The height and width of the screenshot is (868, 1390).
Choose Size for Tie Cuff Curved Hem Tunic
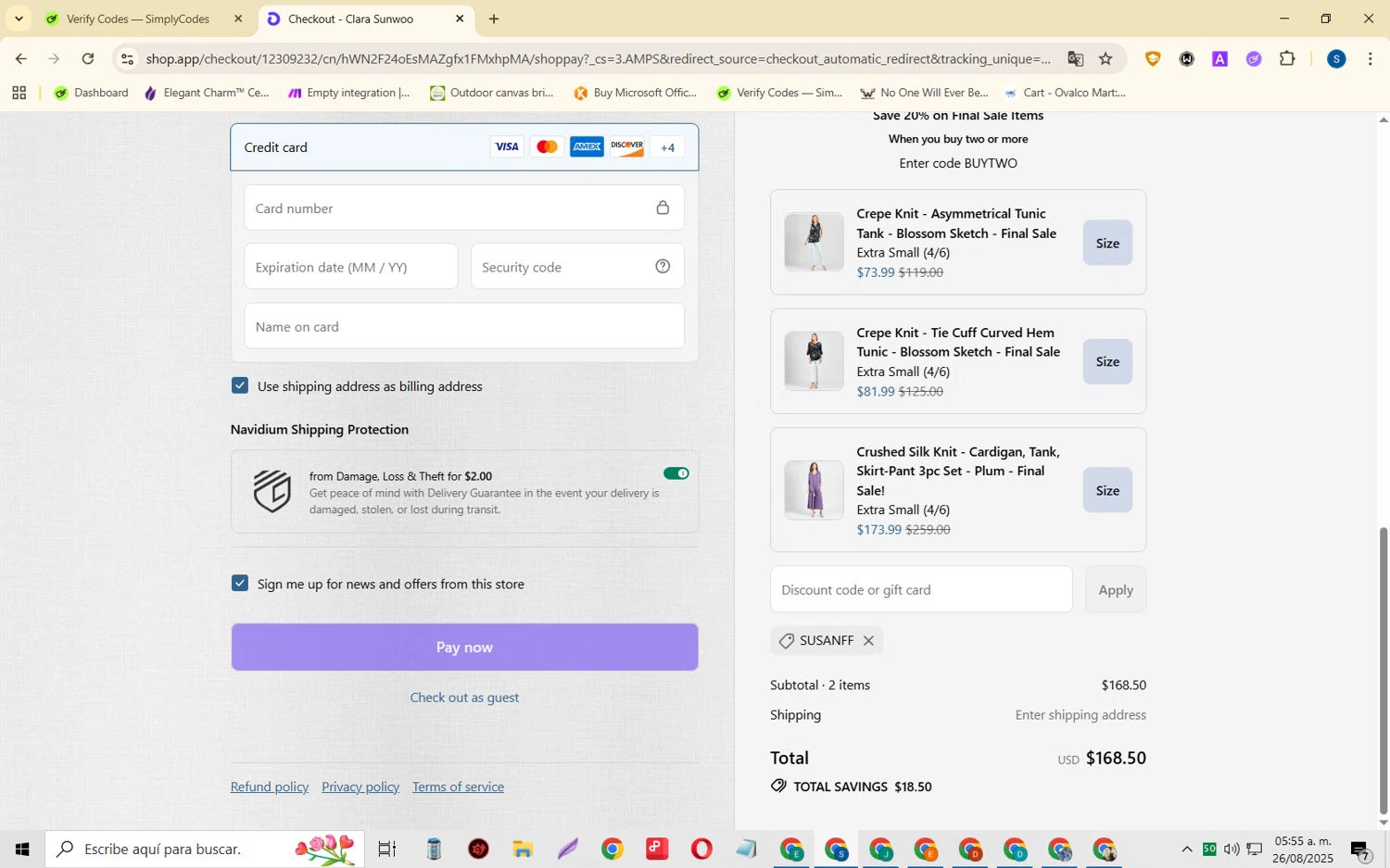coord(1107,361)
